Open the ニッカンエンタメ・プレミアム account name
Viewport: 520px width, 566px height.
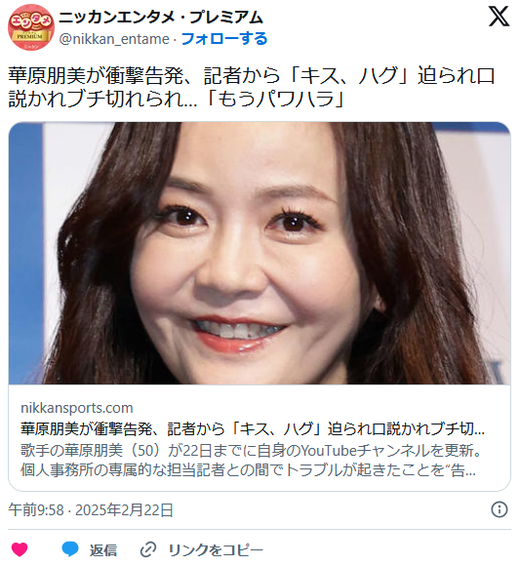[161, 18]
